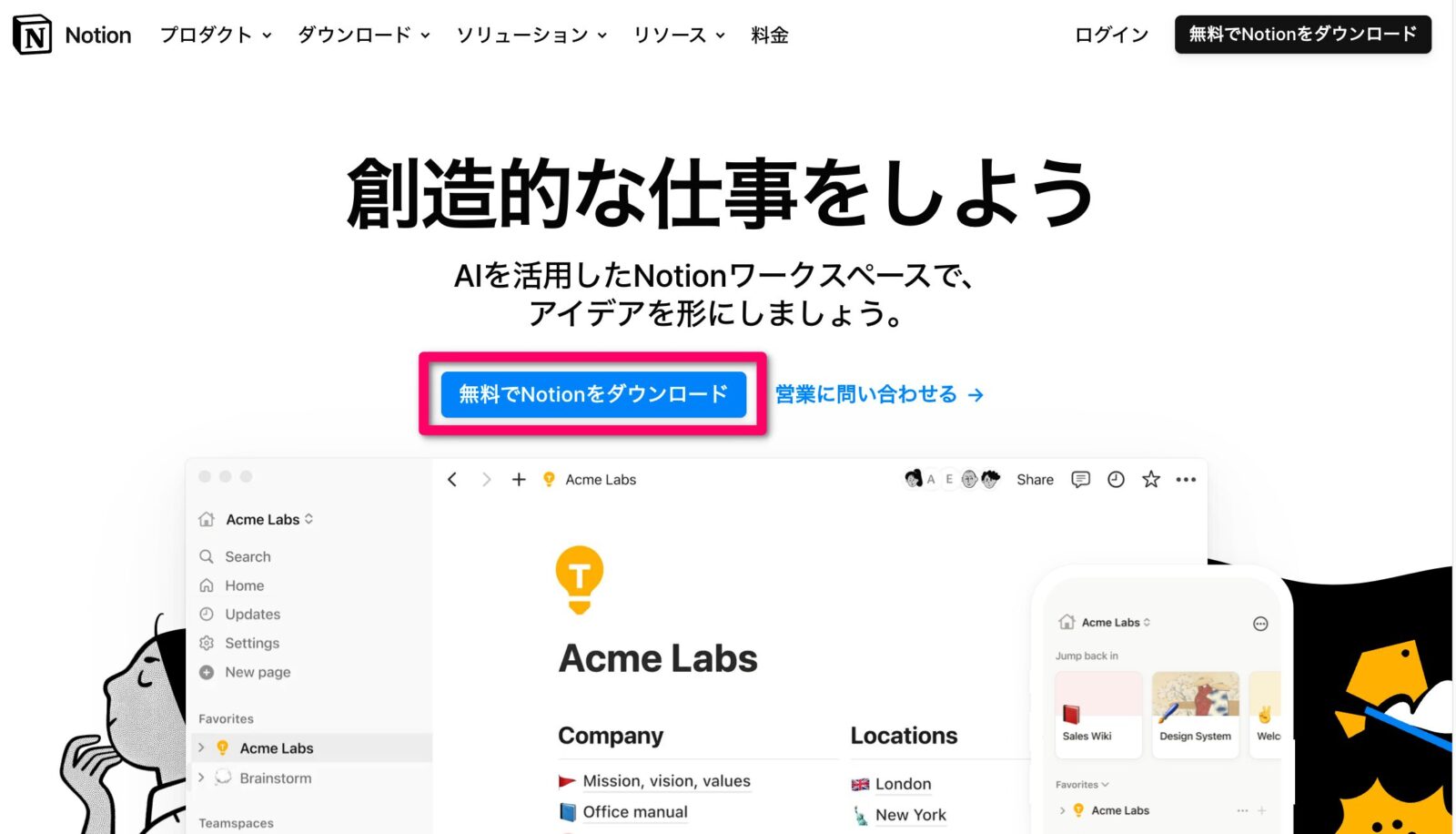
Task: Click the Share button
Action: [x=1035, y=479]
